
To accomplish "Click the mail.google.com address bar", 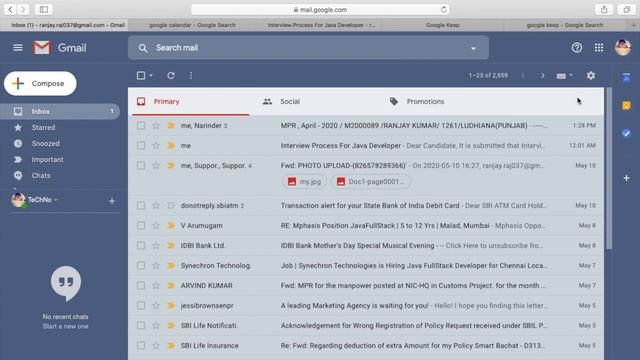I will [320, 9].
